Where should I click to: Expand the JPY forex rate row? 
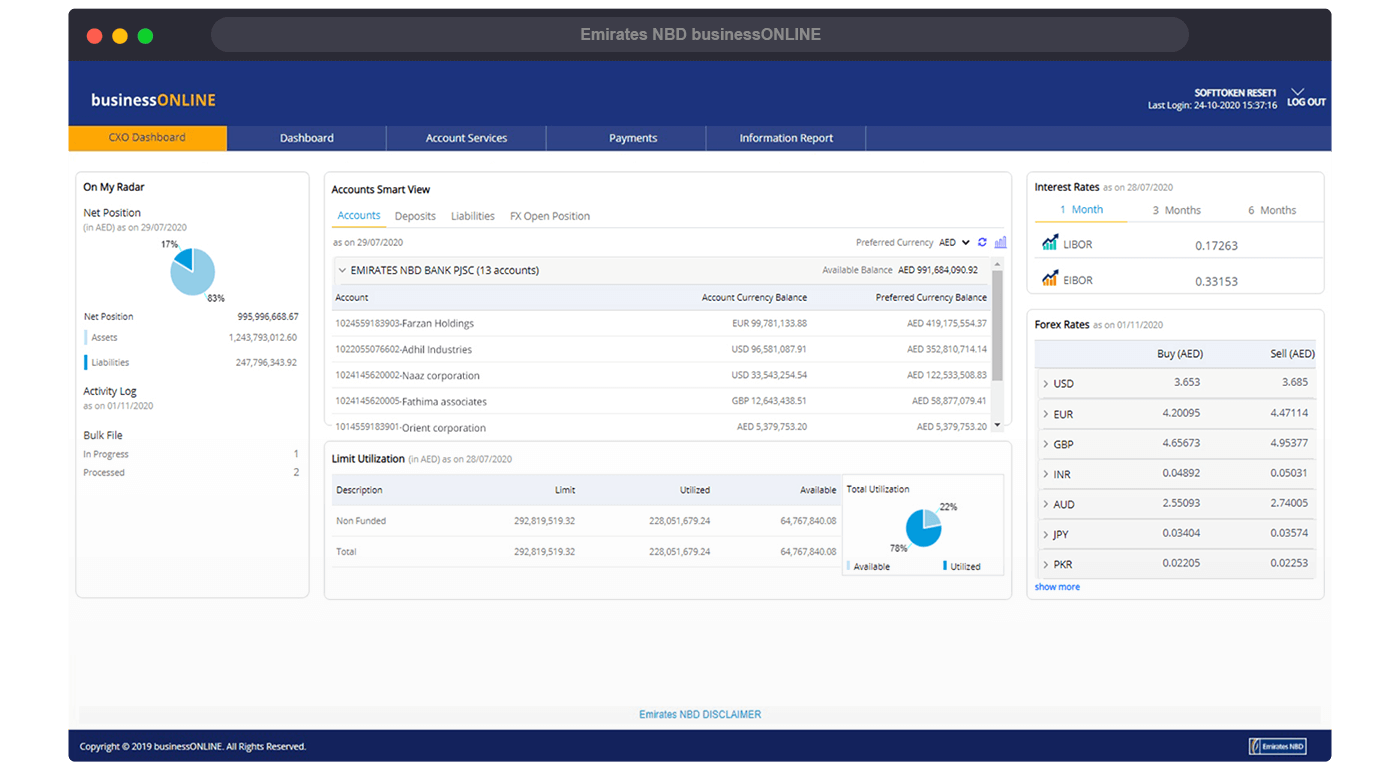tap(1045, 535)
